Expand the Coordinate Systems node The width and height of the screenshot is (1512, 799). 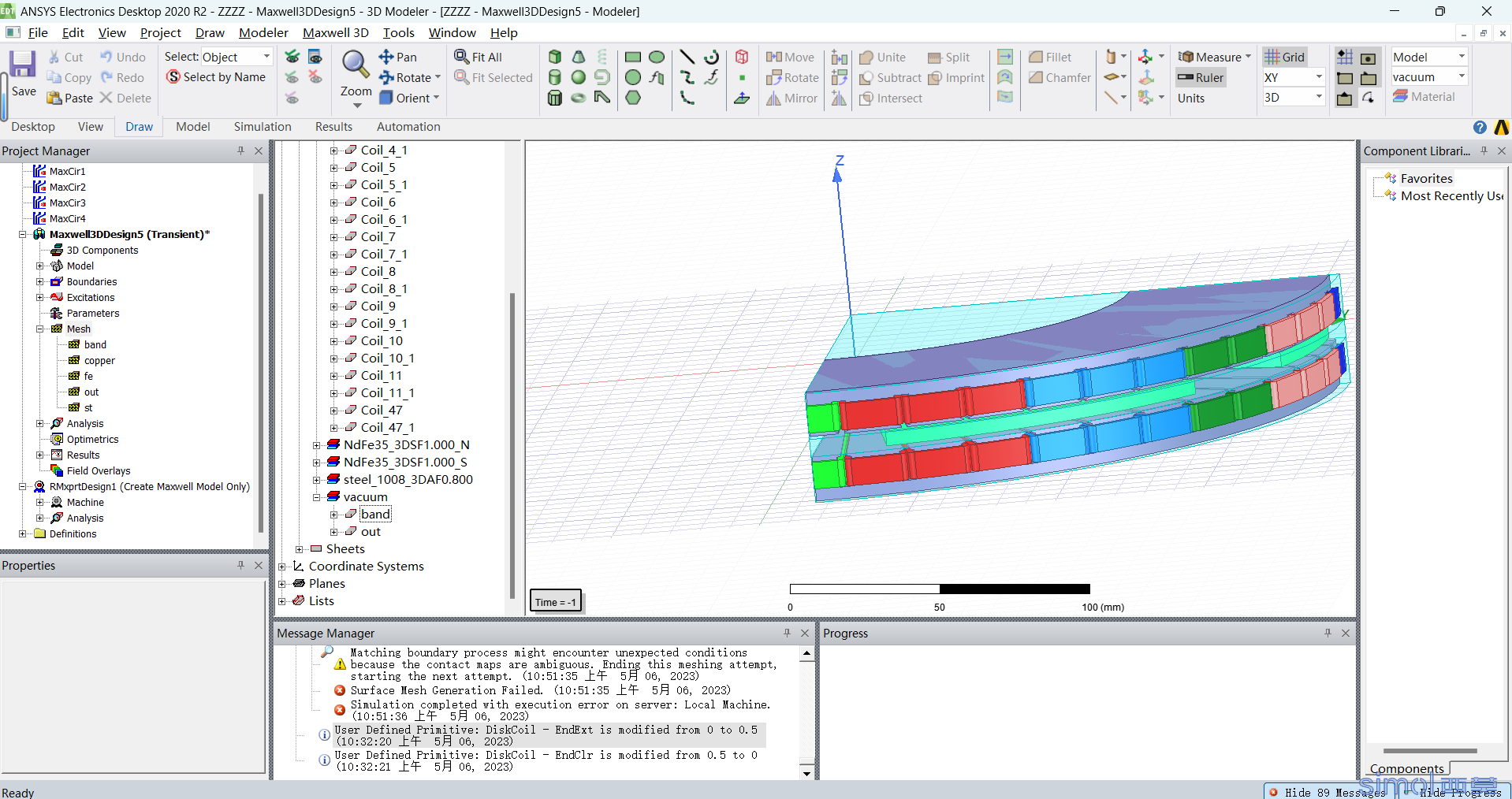282,567
